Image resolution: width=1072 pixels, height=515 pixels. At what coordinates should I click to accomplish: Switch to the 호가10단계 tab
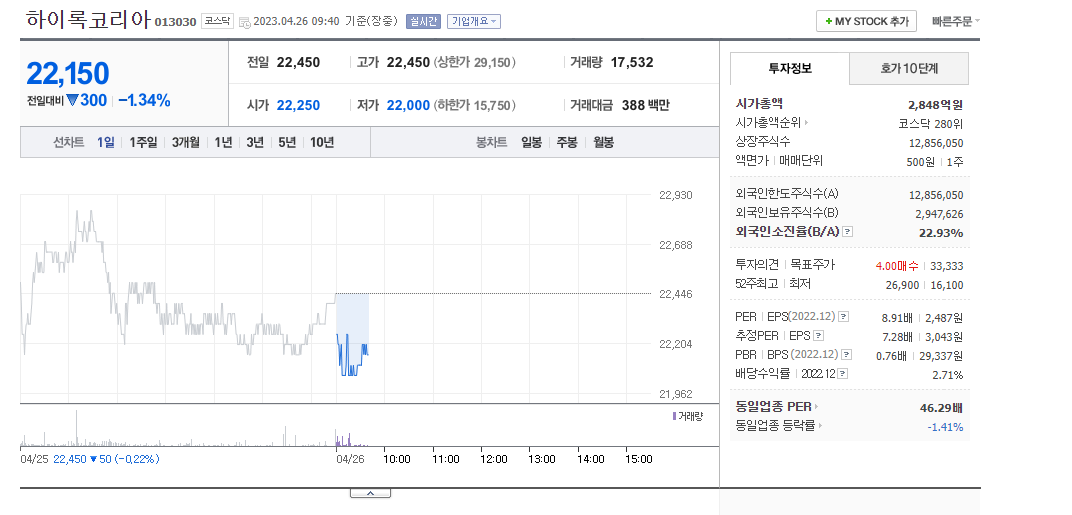[909, 68]
